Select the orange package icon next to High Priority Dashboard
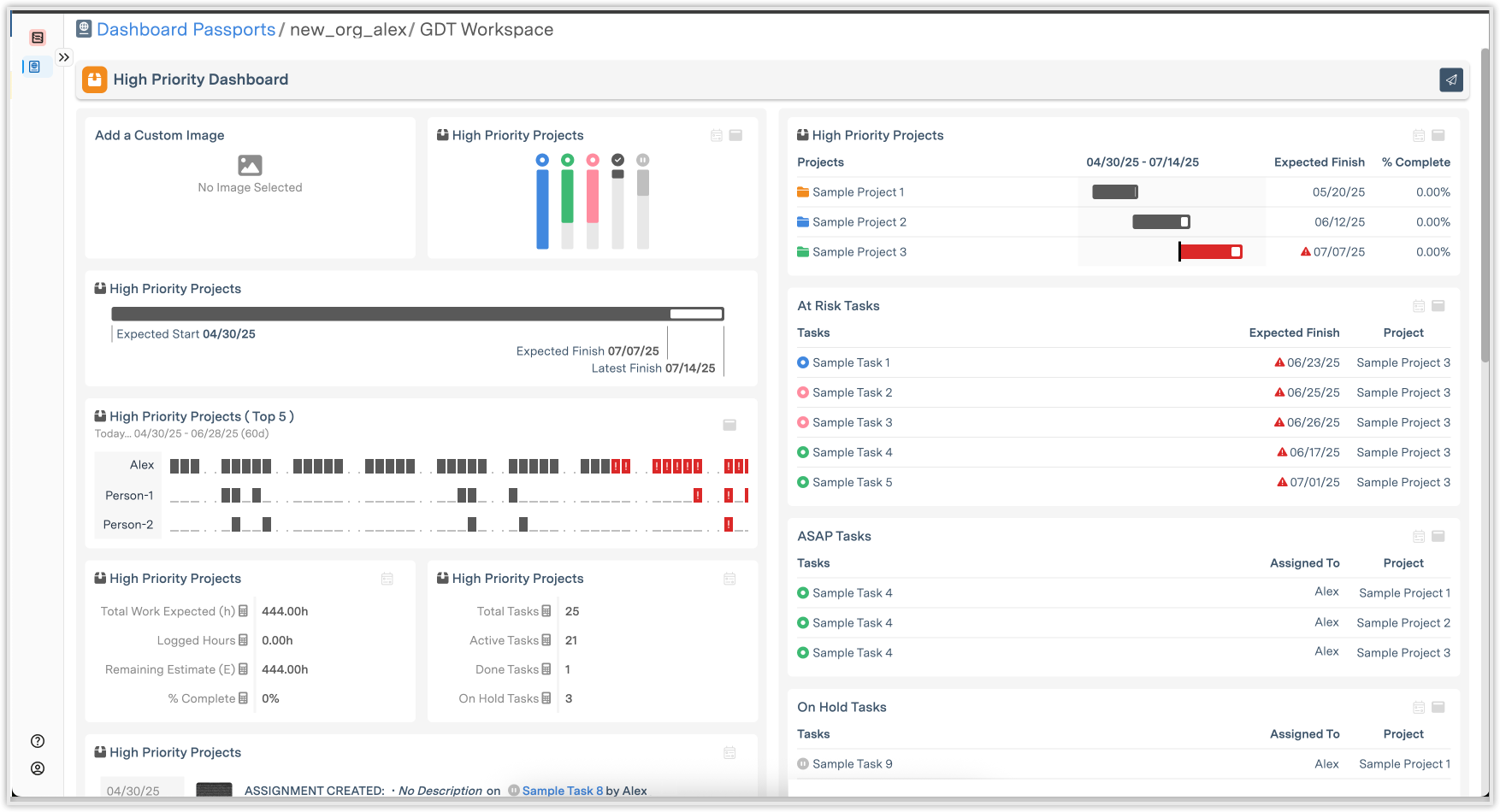 click(x=94, y=79)
